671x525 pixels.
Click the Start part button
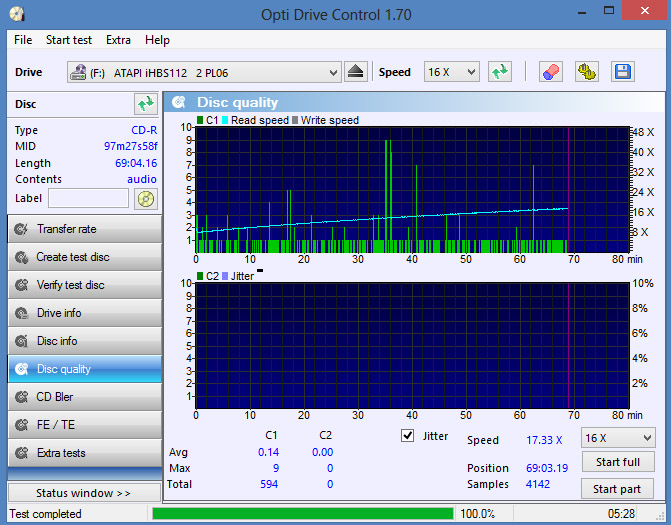click(x=617, y=489)
